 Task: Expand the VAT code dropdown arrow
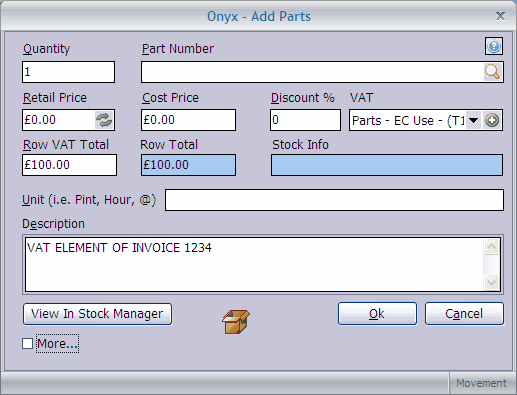473,120
